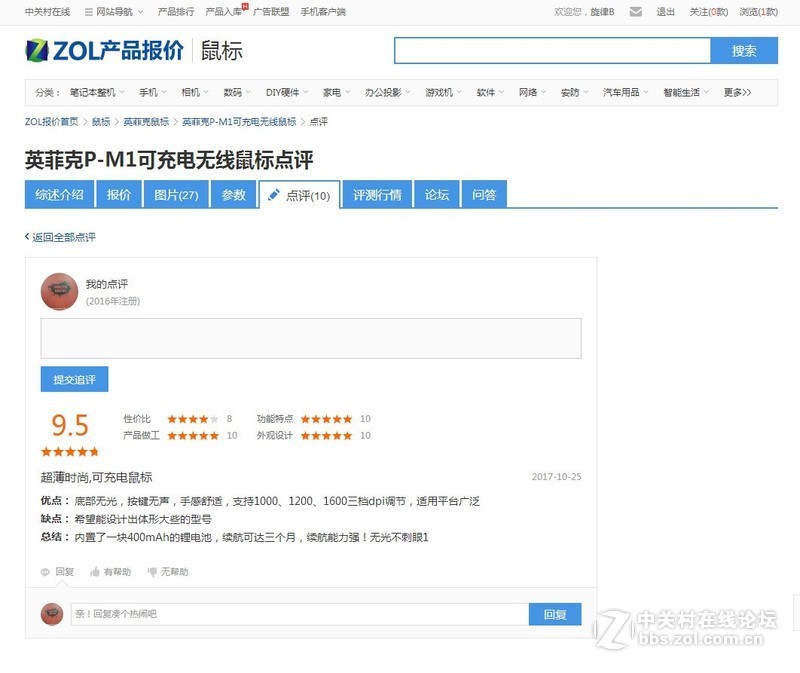Image resolution: width=800 pixels, height=673 pixels.
Task: Click the 提交追评 submit button
Action: click(74, 379)
